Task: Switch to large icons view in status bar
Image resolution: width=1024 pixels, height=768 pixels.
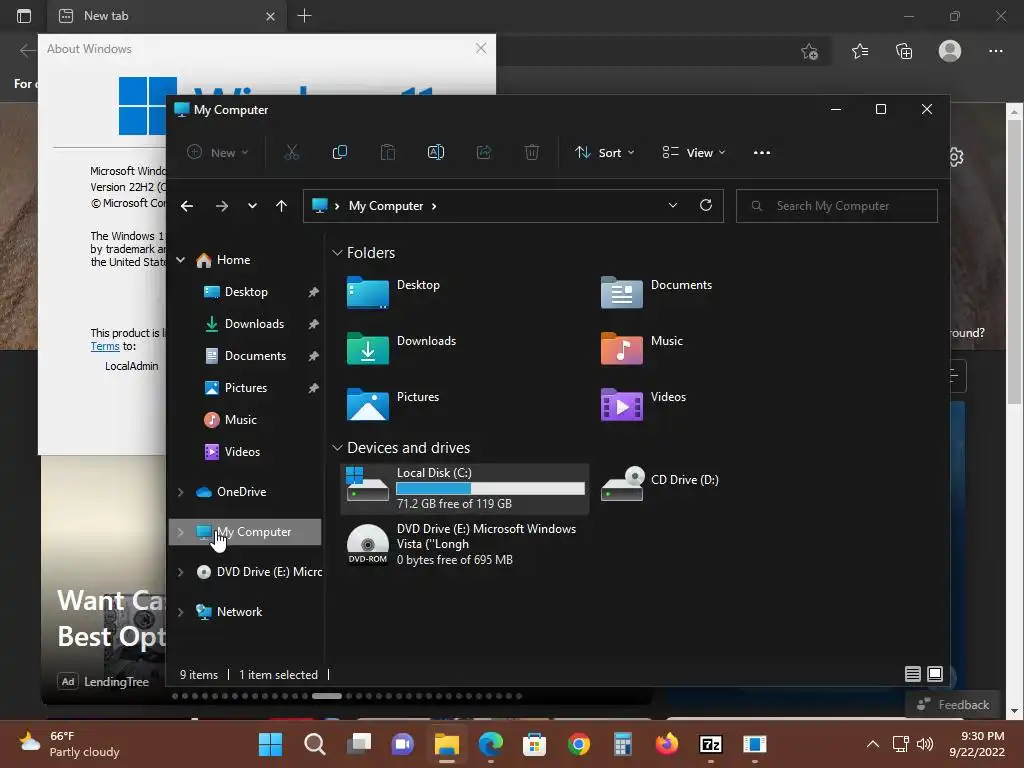Action: (935, 674)
